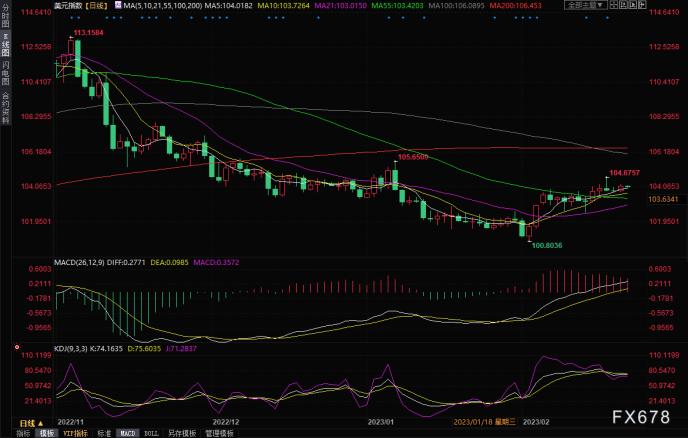
Task: Click the MA21:103.0150 legend value
Action: click(340, 6)
